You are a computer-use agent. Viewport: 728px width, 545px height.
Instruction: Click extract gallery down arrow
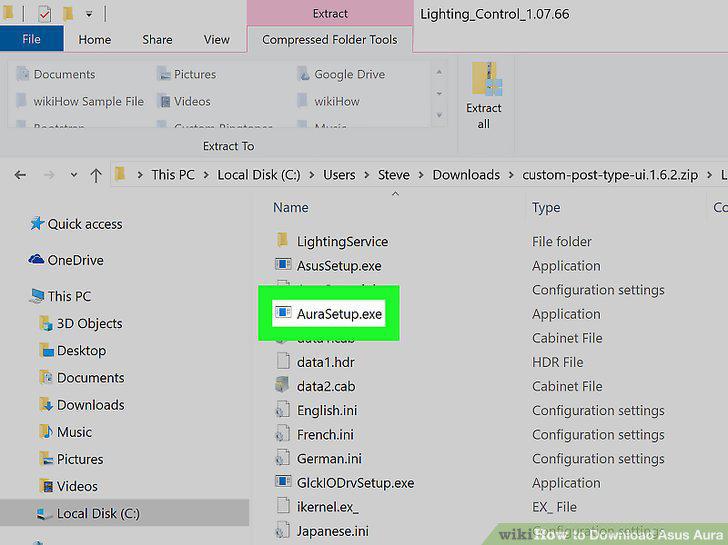click(439, 94)
